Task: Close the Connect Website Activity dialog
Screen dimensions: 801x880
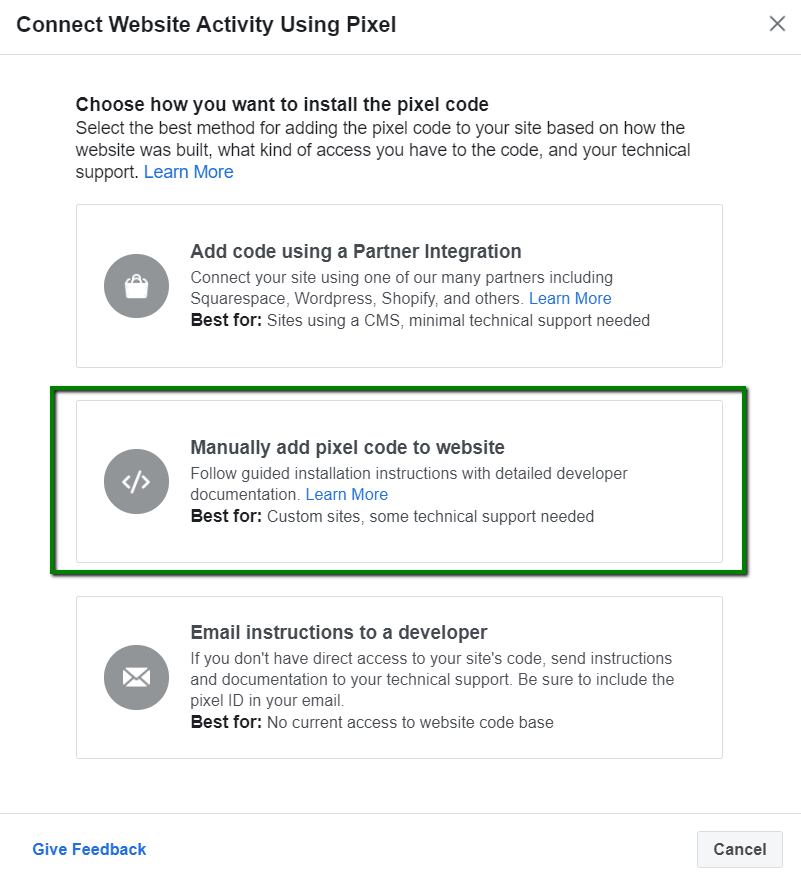Action: coord(777,24)
